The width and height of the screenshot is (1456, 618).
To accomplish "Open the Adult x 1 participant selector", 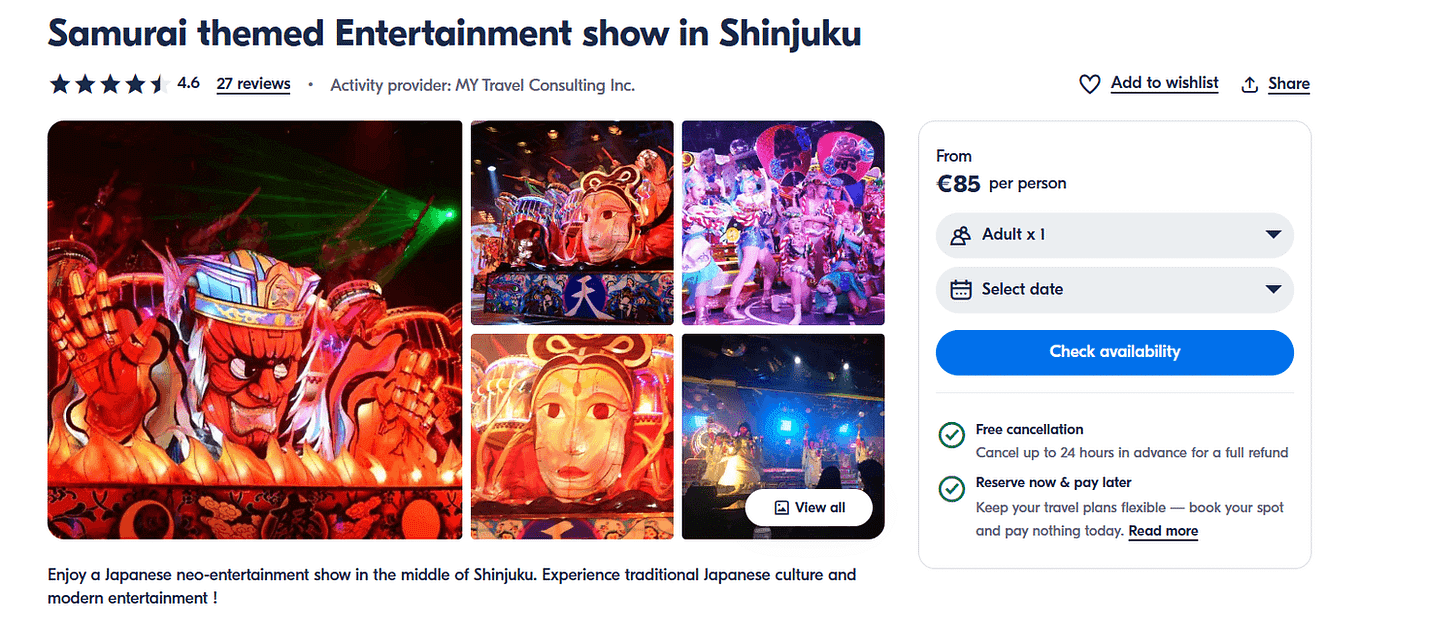I will (x=1115, y=235).
